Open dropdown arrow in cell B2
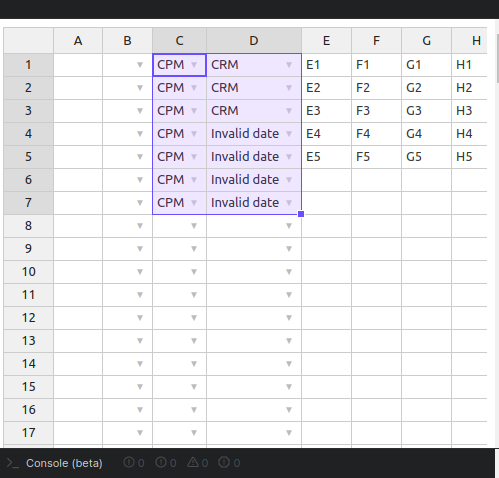 (140, 88)
